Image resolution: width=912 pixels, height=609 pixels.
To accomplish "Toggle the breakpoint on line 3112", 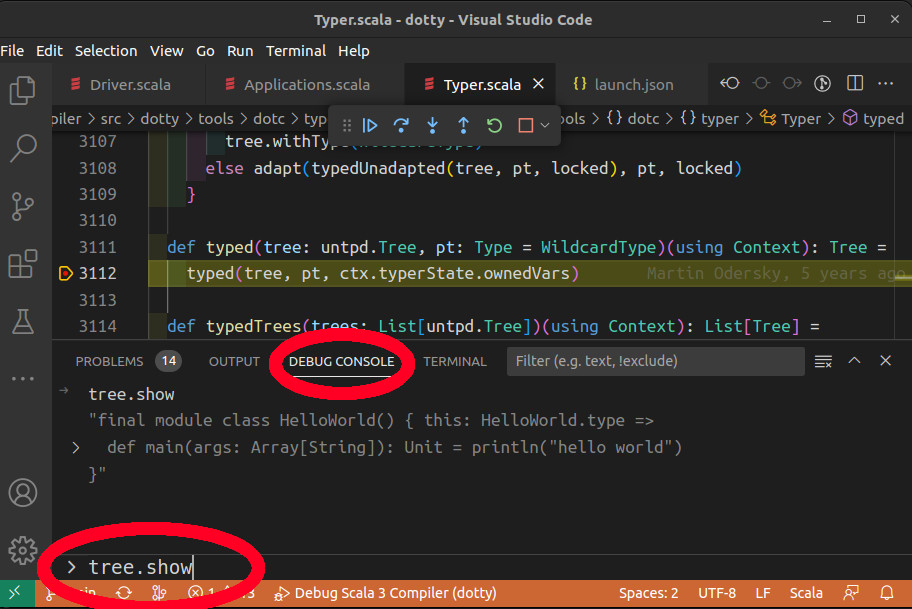I will tap(65, 273).
